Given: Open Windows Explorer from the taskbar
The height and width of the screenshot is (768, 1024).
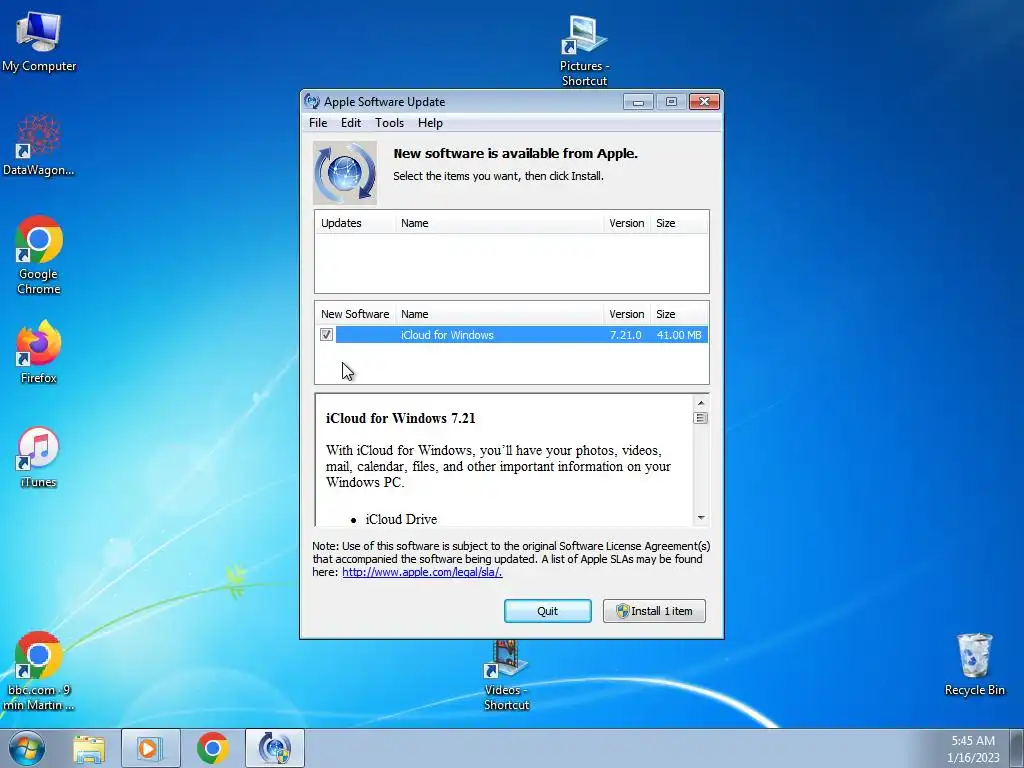Looking at the screenshot, I should [x=89, y=748].
